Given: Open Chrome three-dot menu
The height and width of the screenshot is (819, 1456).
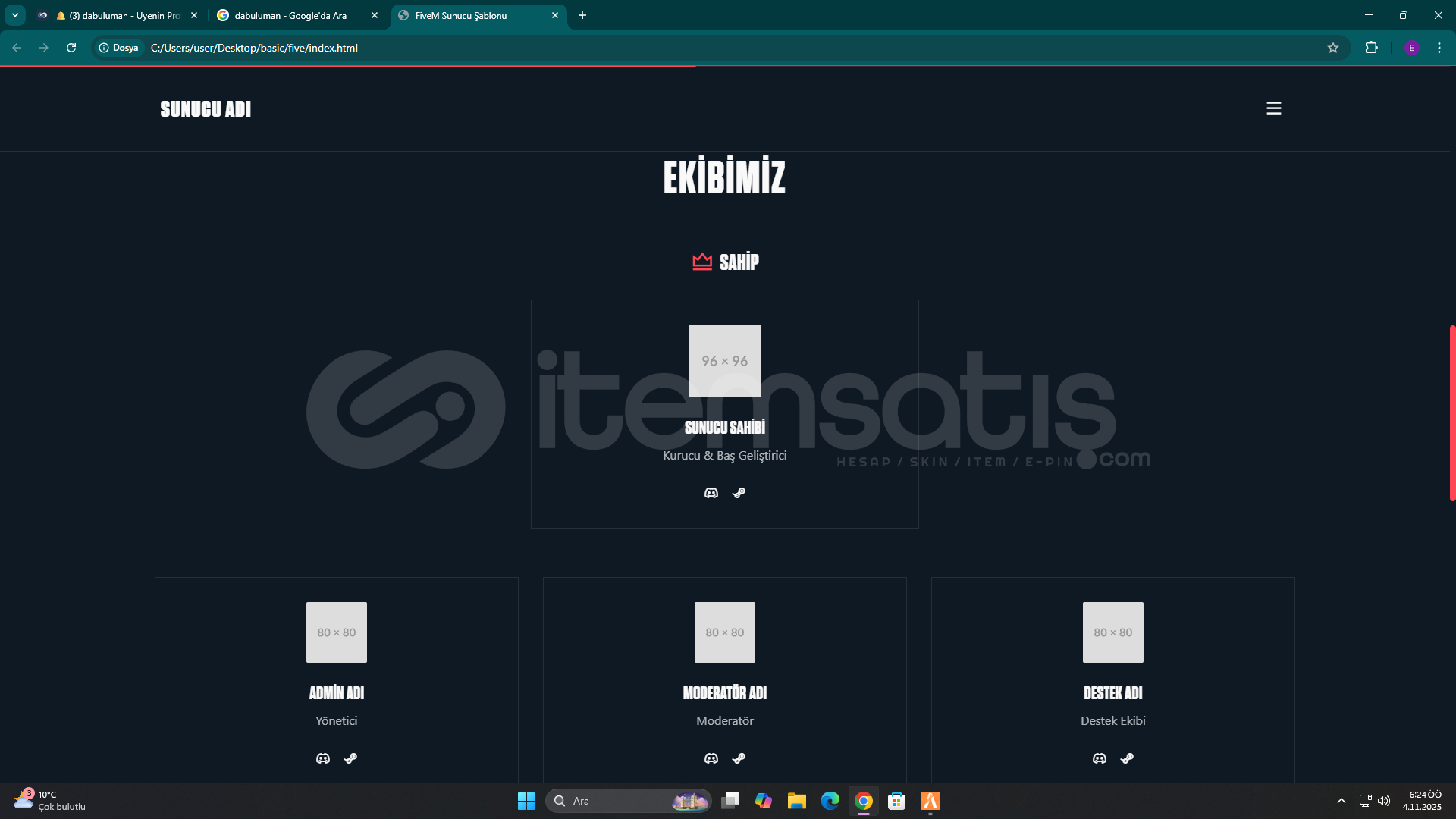Looking at the screenshot, I should (x=1439, y=48).
